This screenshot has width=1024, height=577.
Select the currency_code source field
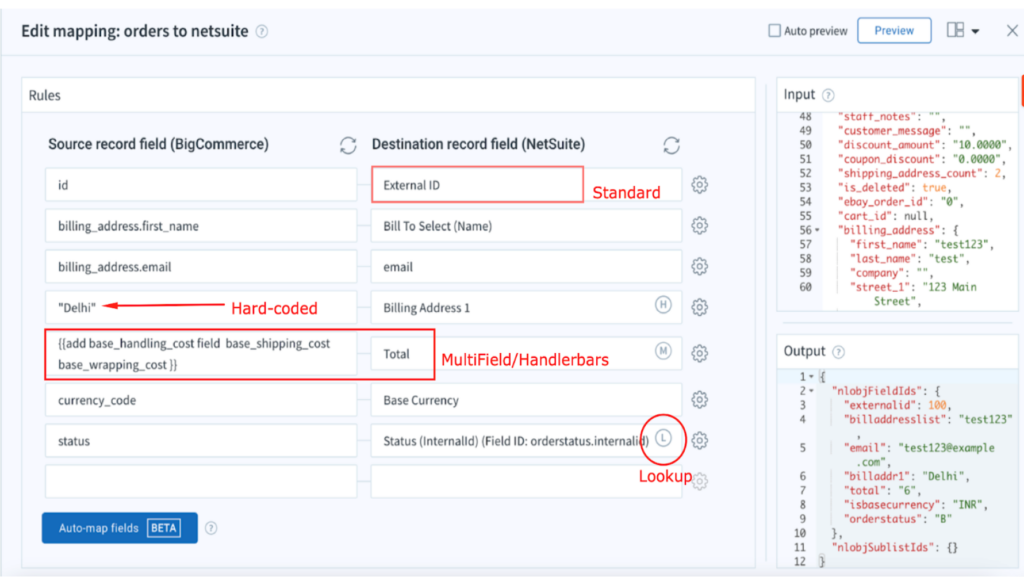point(201,400)
